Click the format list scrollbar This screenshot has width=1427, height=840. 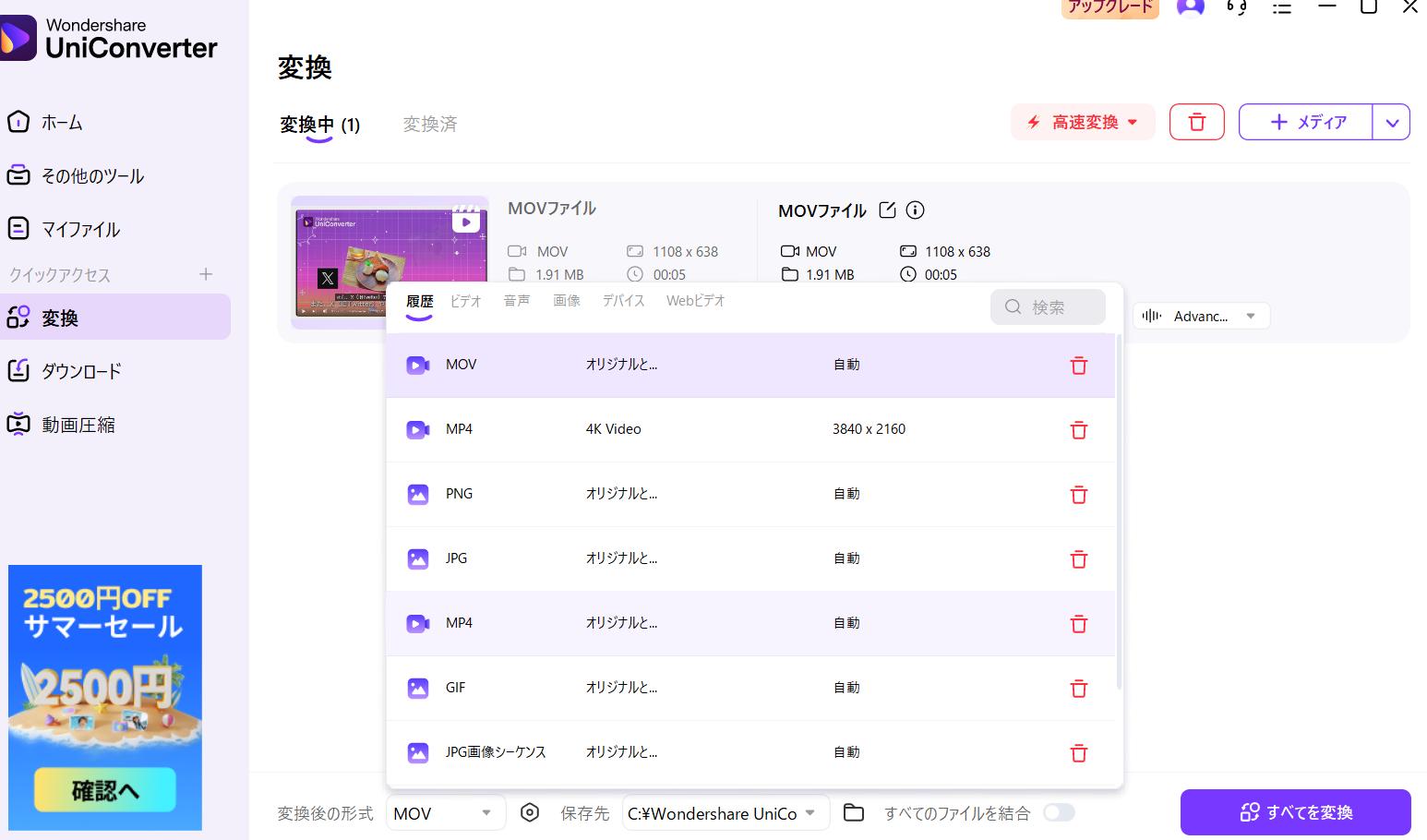(1119, 512)
